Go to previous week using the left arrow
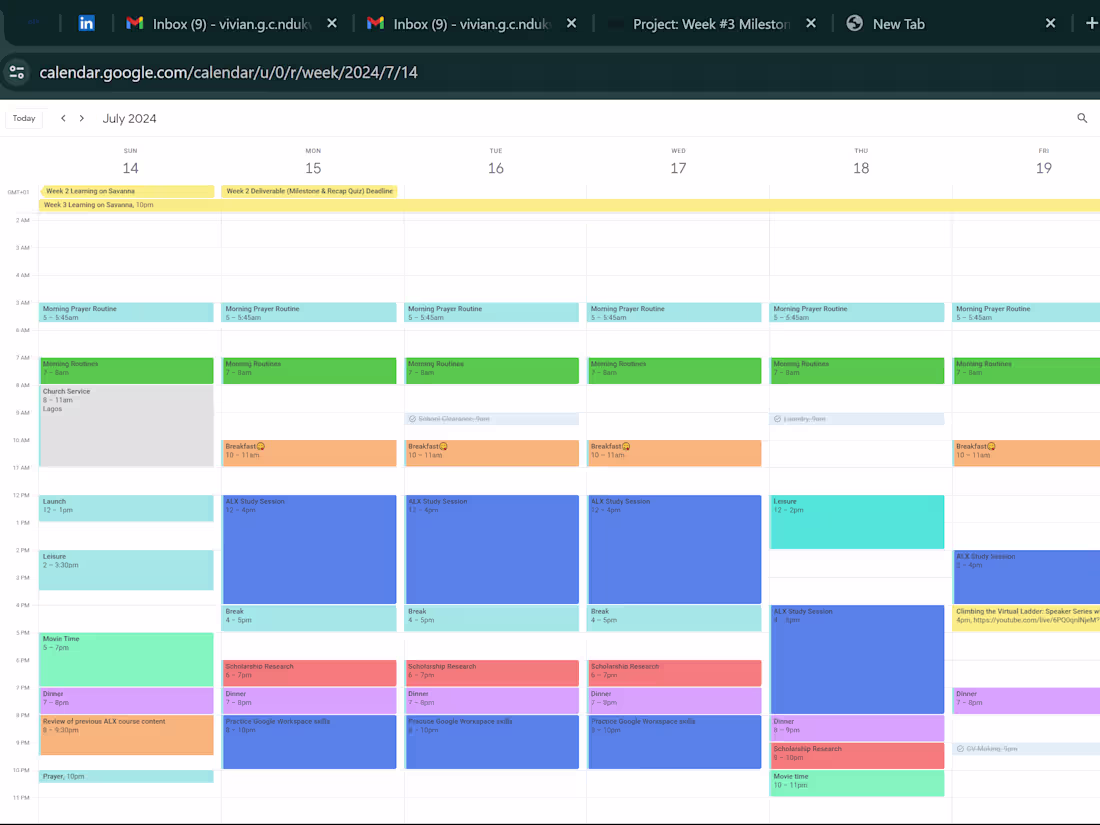Screen dimensions: 1100x825 coord(62,117)
